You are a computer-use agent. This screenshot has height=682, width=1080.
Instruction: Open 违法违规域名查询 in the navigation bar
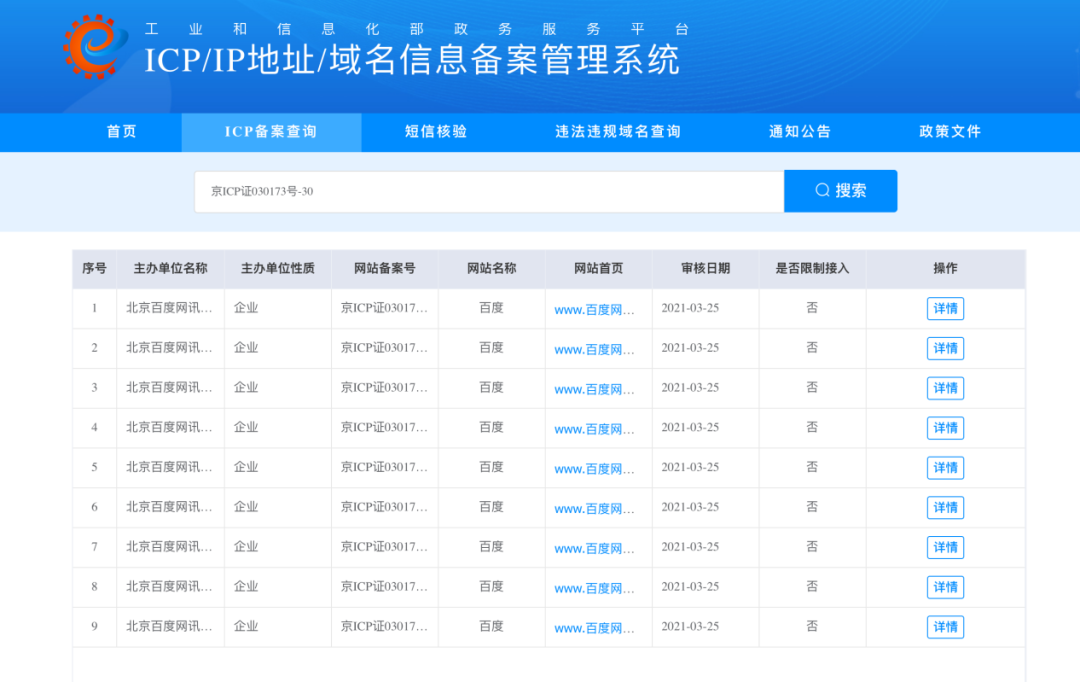pyautogui.click(x=618, y=132)
